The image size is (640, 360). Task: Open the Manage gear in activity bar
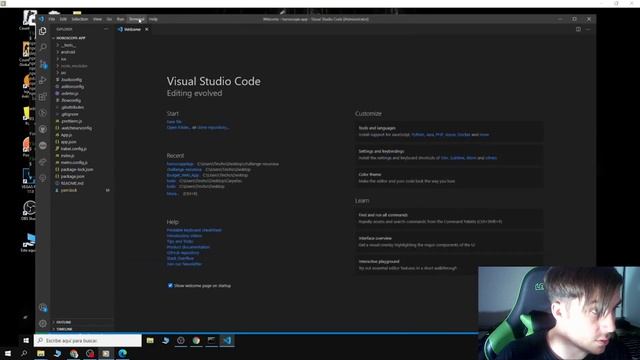pos(43,324)
